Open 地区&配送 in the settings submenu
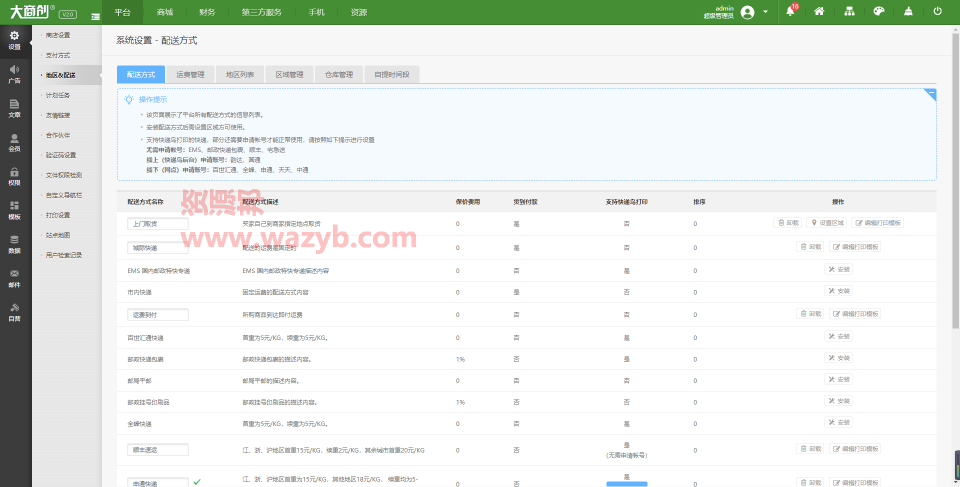 pyautogui.click(x=61, y=75)
